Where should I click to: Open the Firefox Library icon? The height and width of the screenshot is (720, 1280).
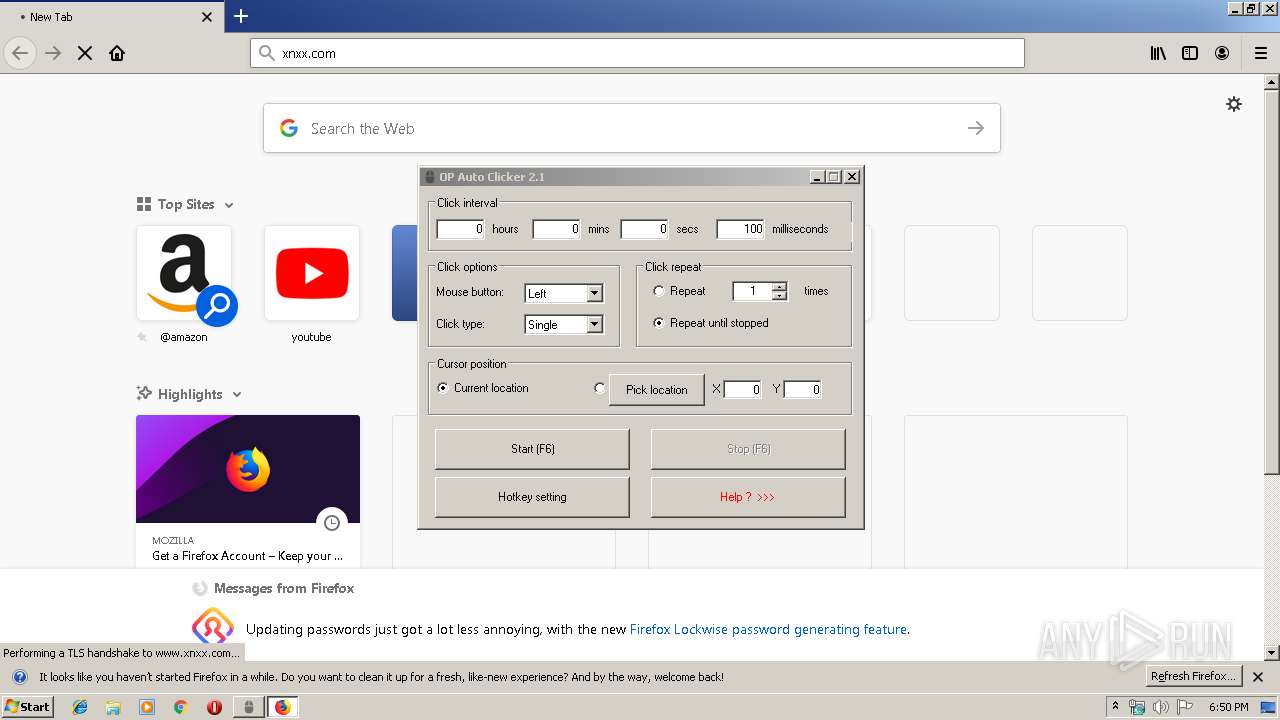(1158, 53)
